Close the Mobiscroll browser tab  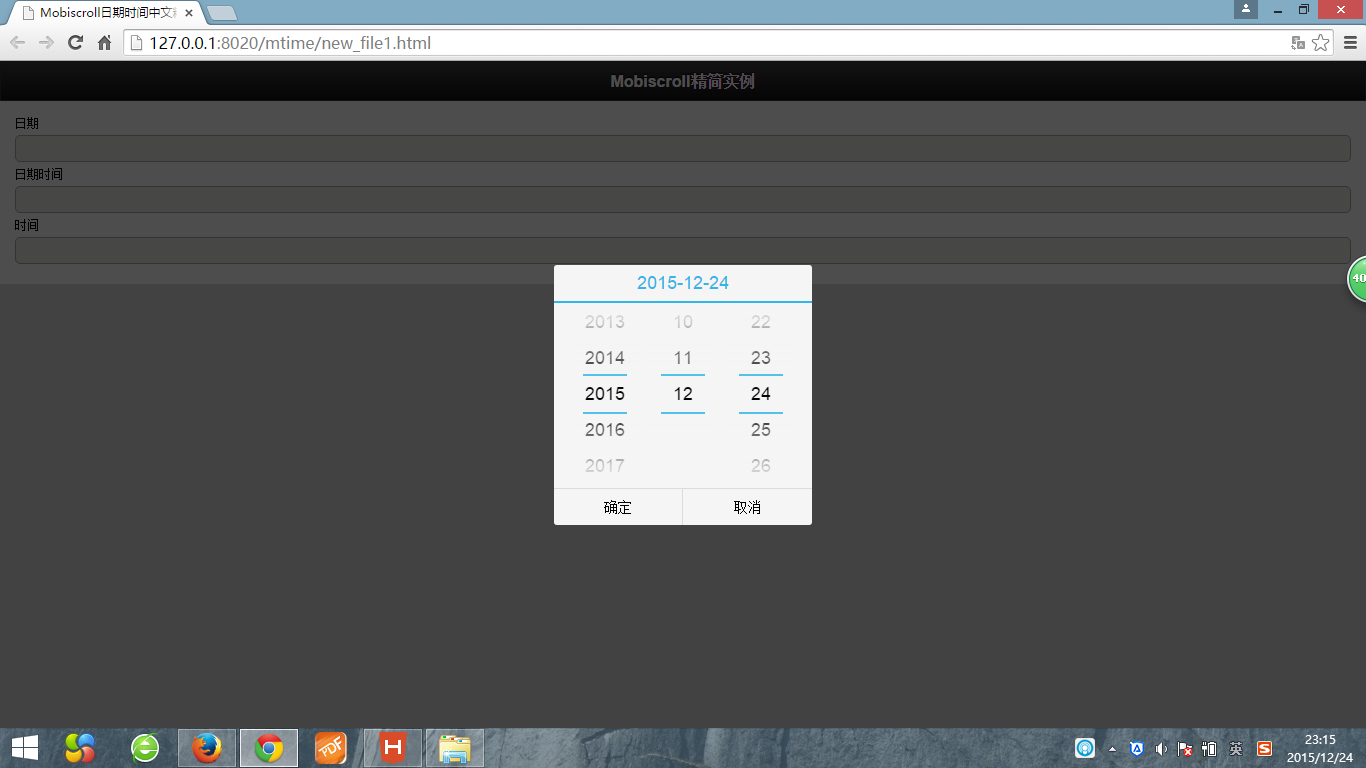click(189, 13)
